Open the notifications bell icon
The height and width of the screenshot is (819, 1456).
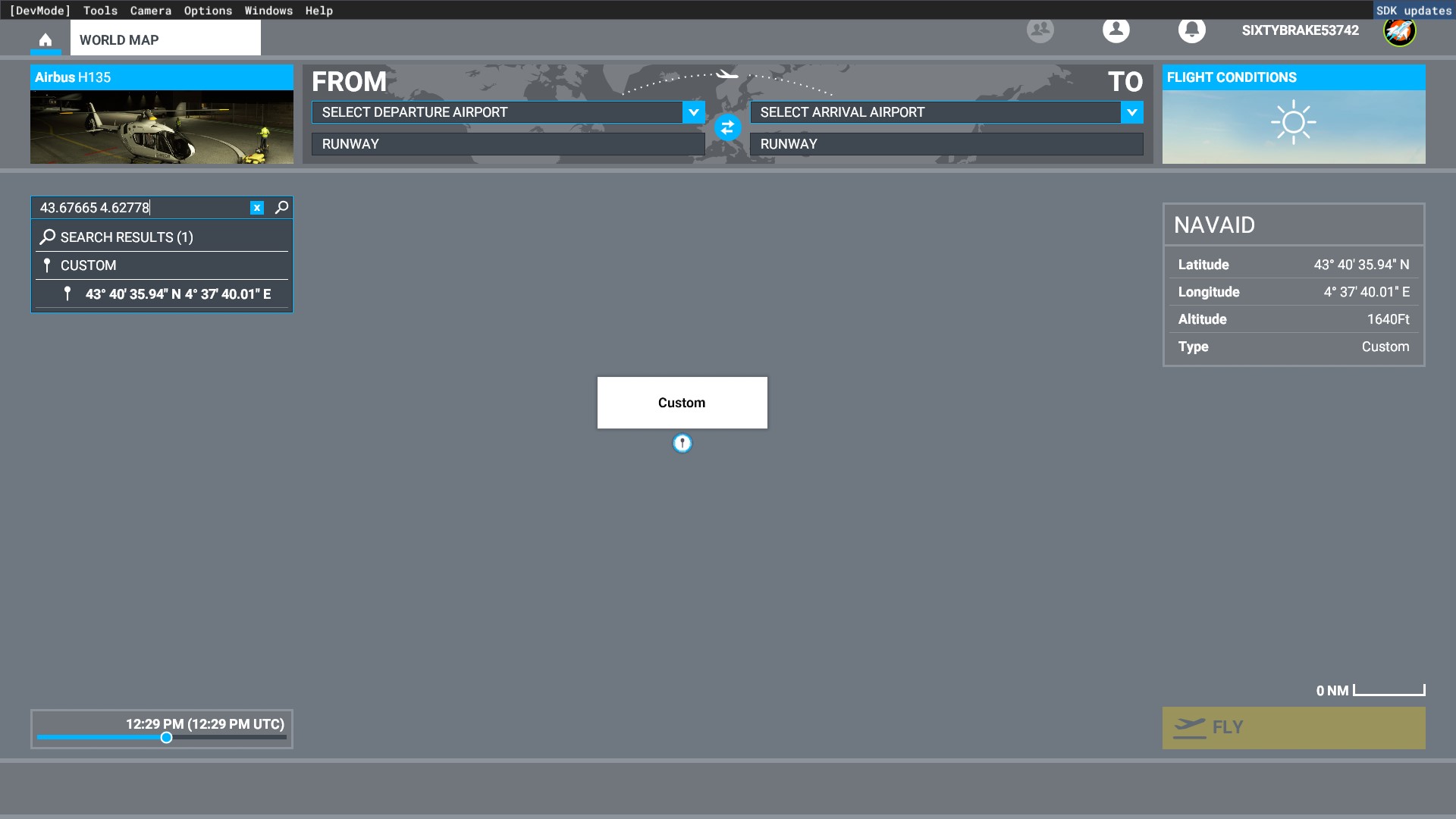click(1191, 30)
